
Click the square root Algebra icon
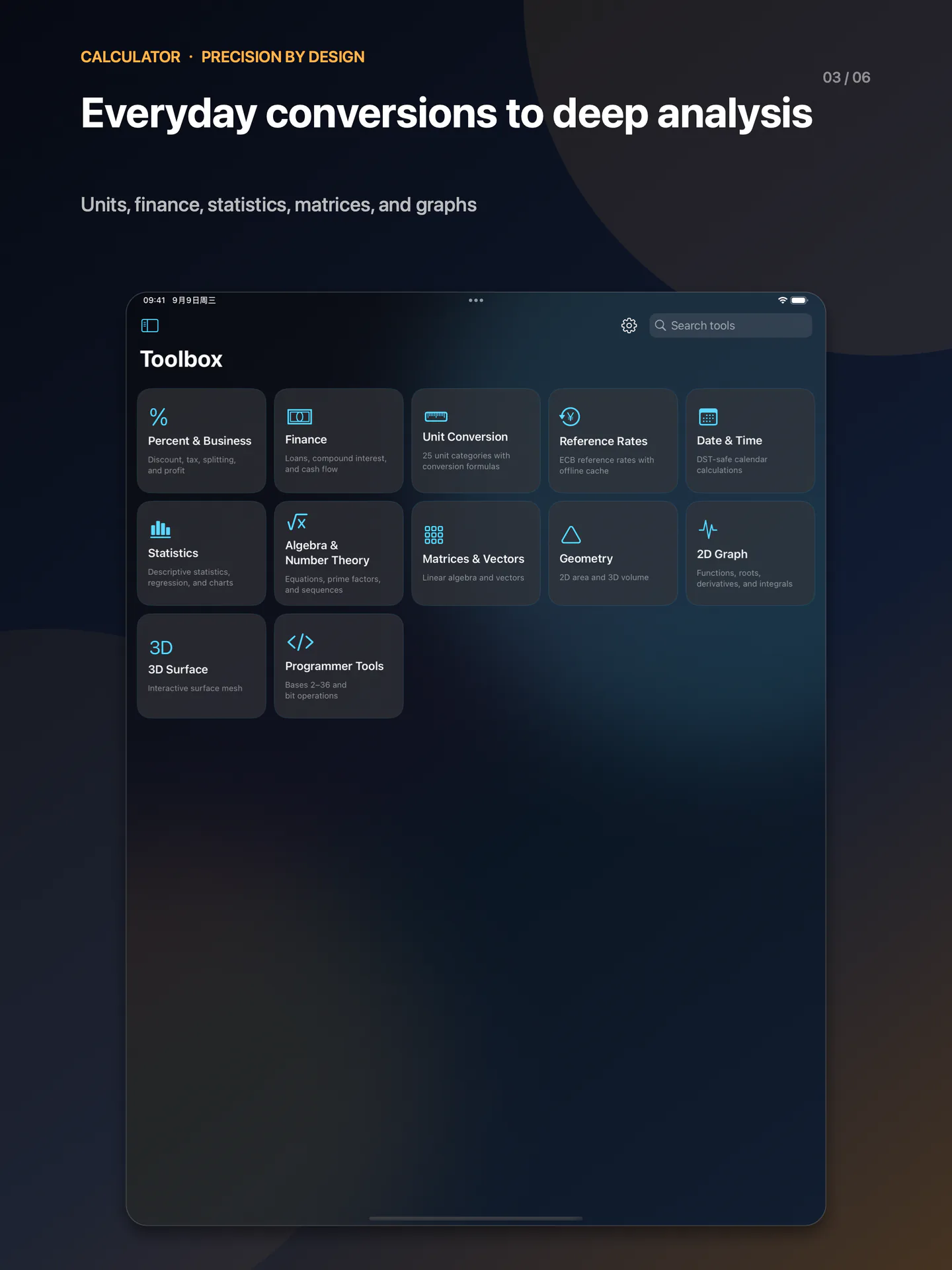[x=297, y=522]
